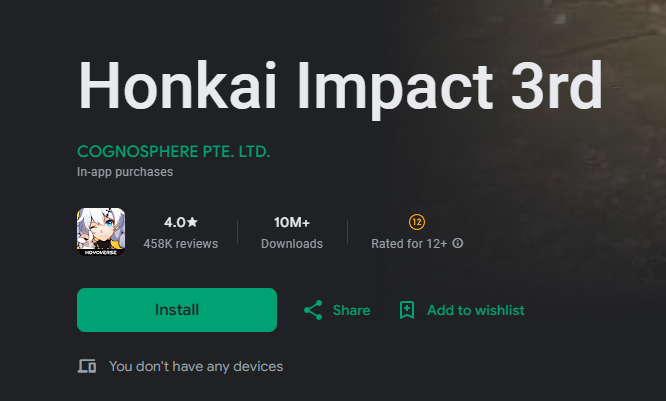
Task: Click the In-app purchases label
Action: tap(125, 172)
